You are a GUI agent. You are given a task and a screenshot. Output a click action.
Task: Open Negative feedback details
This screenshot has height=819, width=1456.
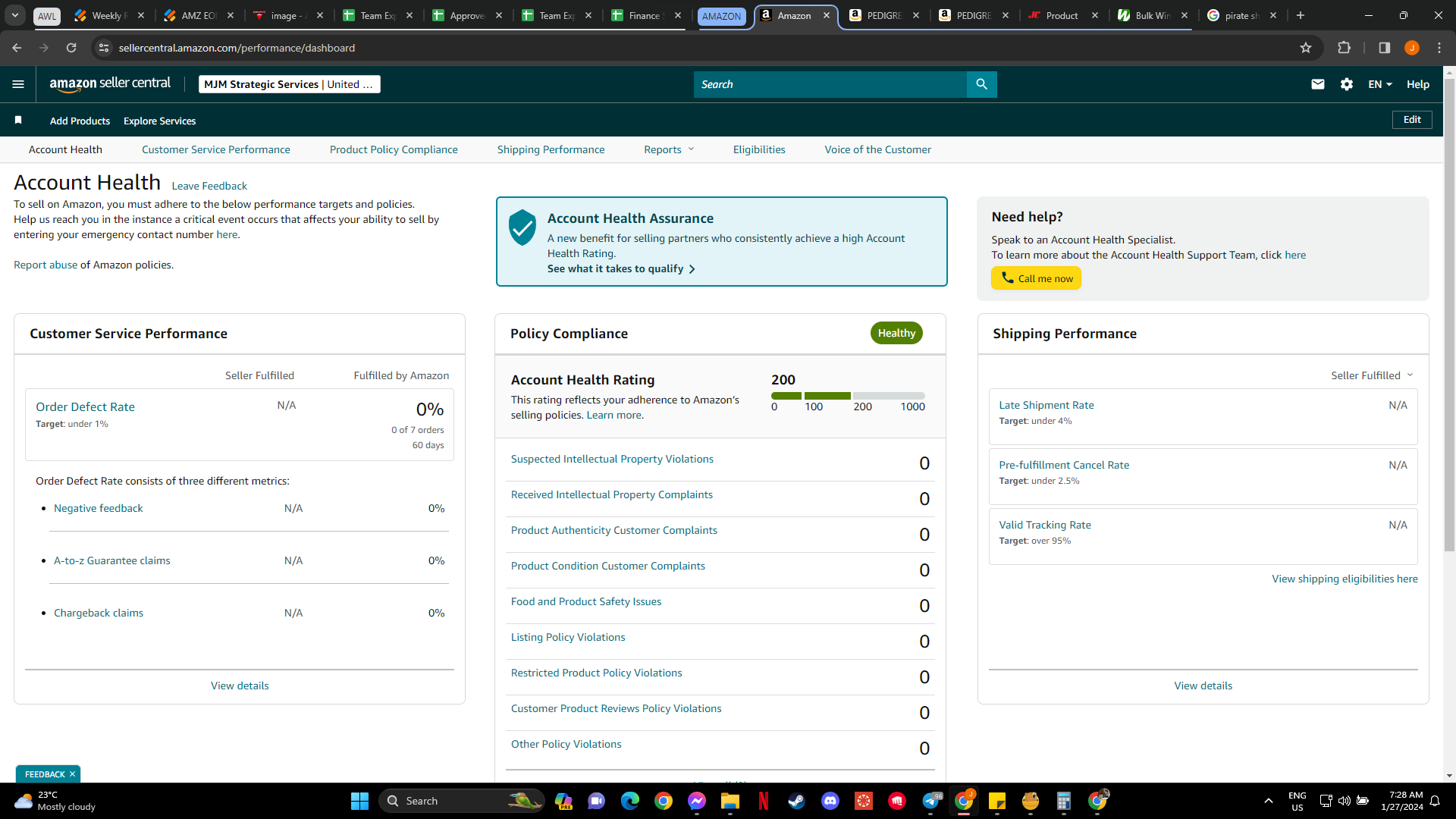99,508
